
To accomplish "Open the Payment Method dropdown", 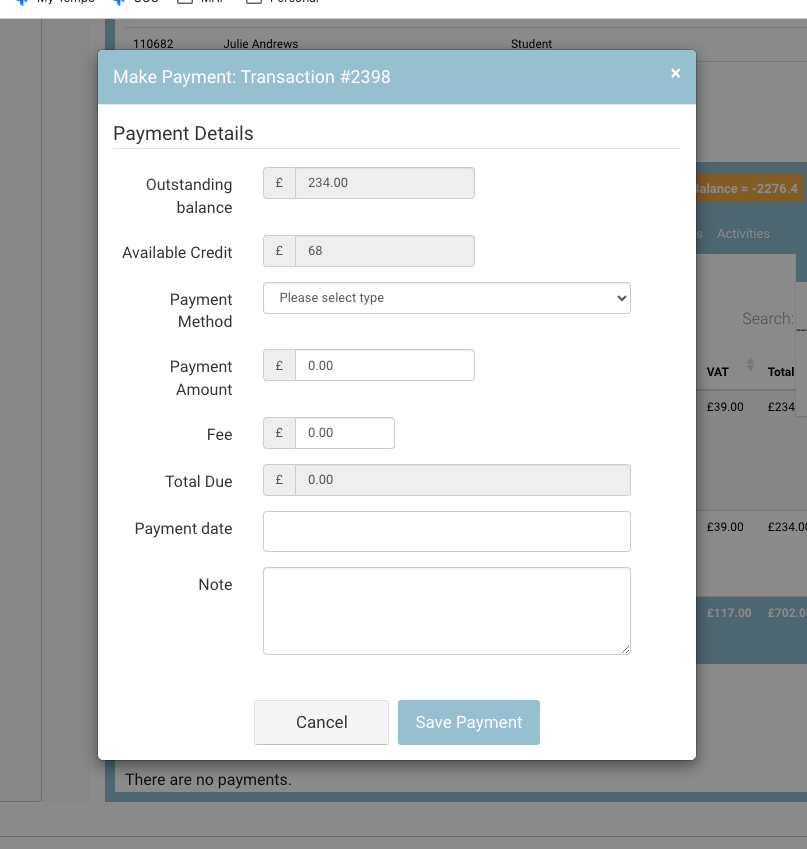I will pyautogui.click(x=446, y=298).
